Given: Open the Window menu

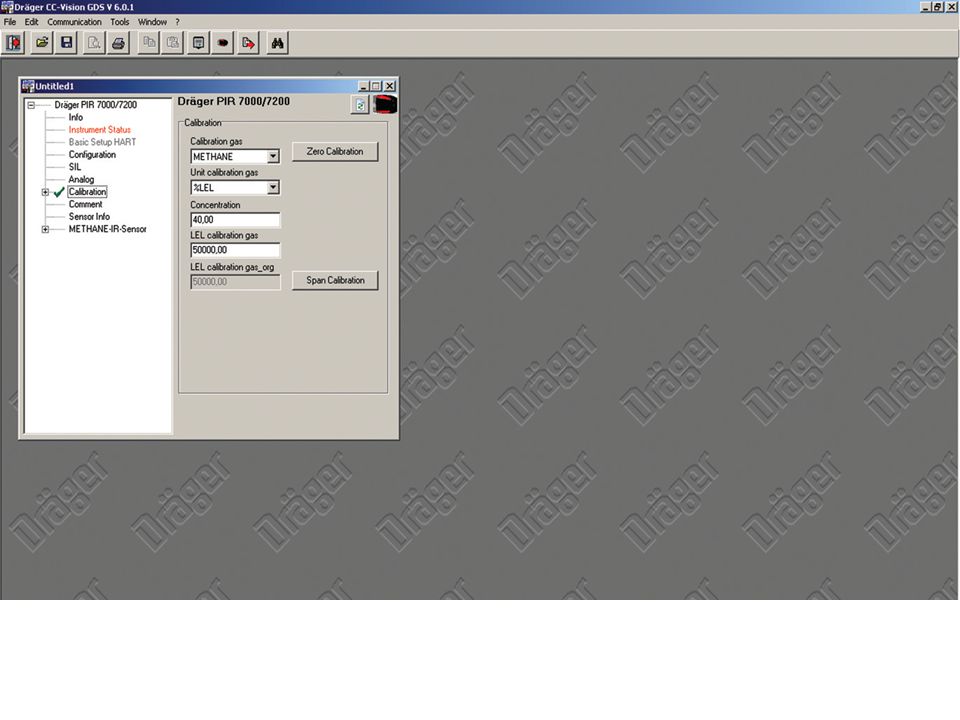Looking at the screenshot, I should pyautogui.click(x=152, y=21).
